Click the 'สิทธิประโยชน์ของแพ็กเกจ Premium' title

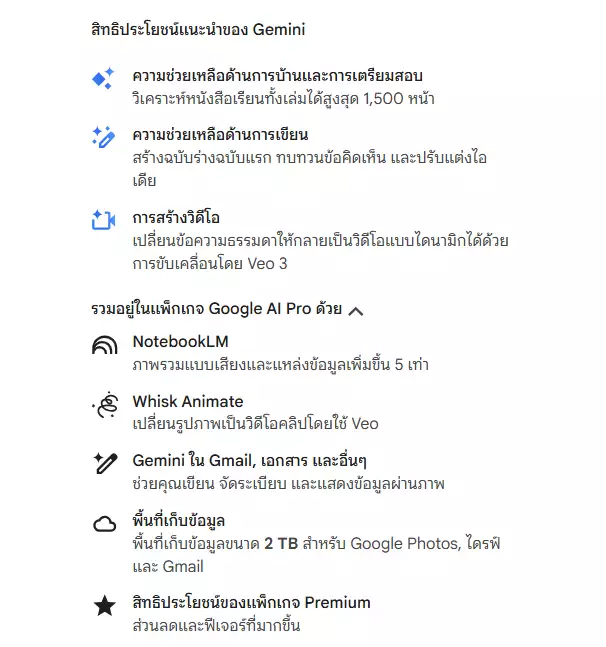[x=251, y=603]
